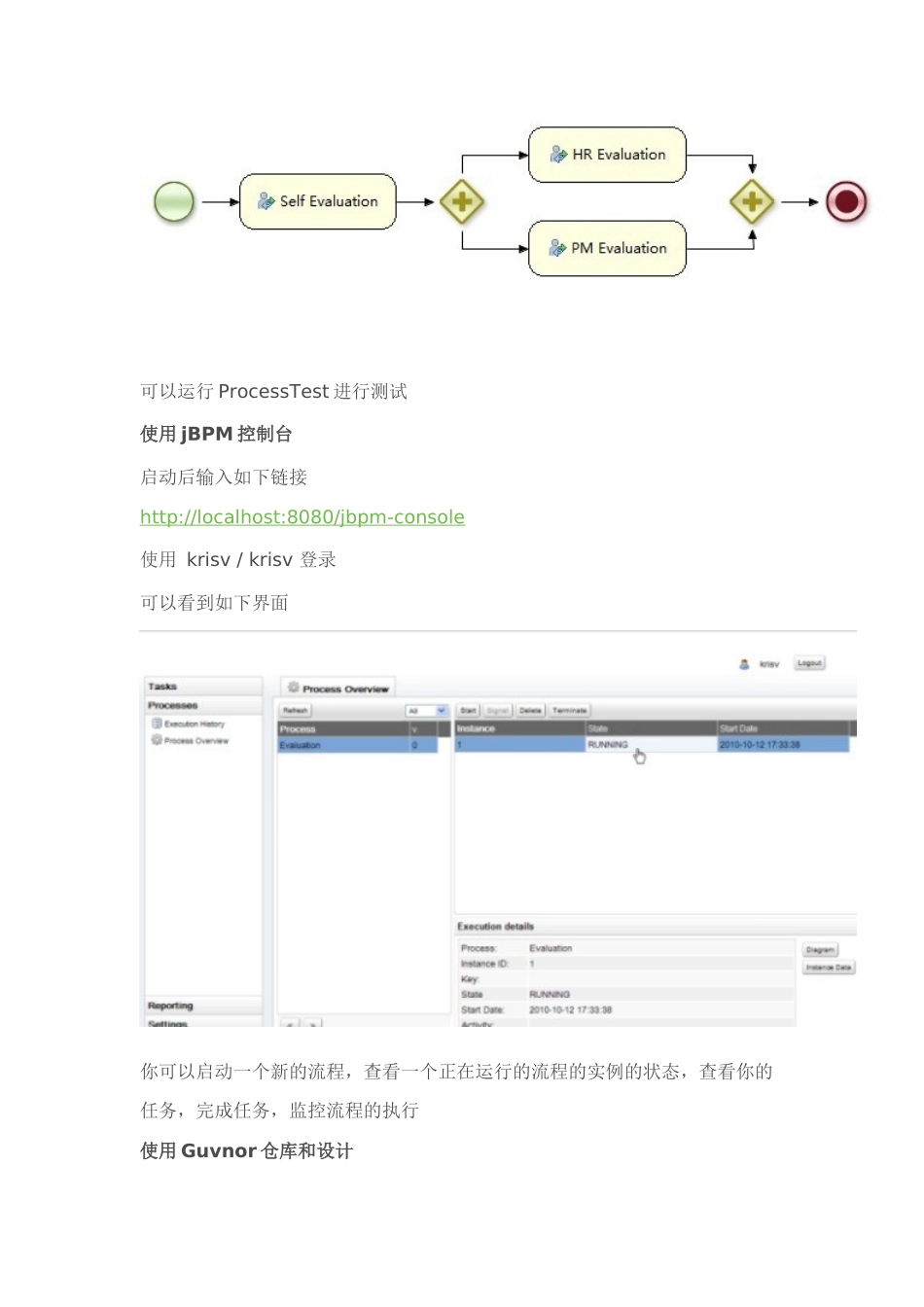Click the krisv username text
Image resolution: width=924 pixels, height=1307 pixels.
point(768,664)
